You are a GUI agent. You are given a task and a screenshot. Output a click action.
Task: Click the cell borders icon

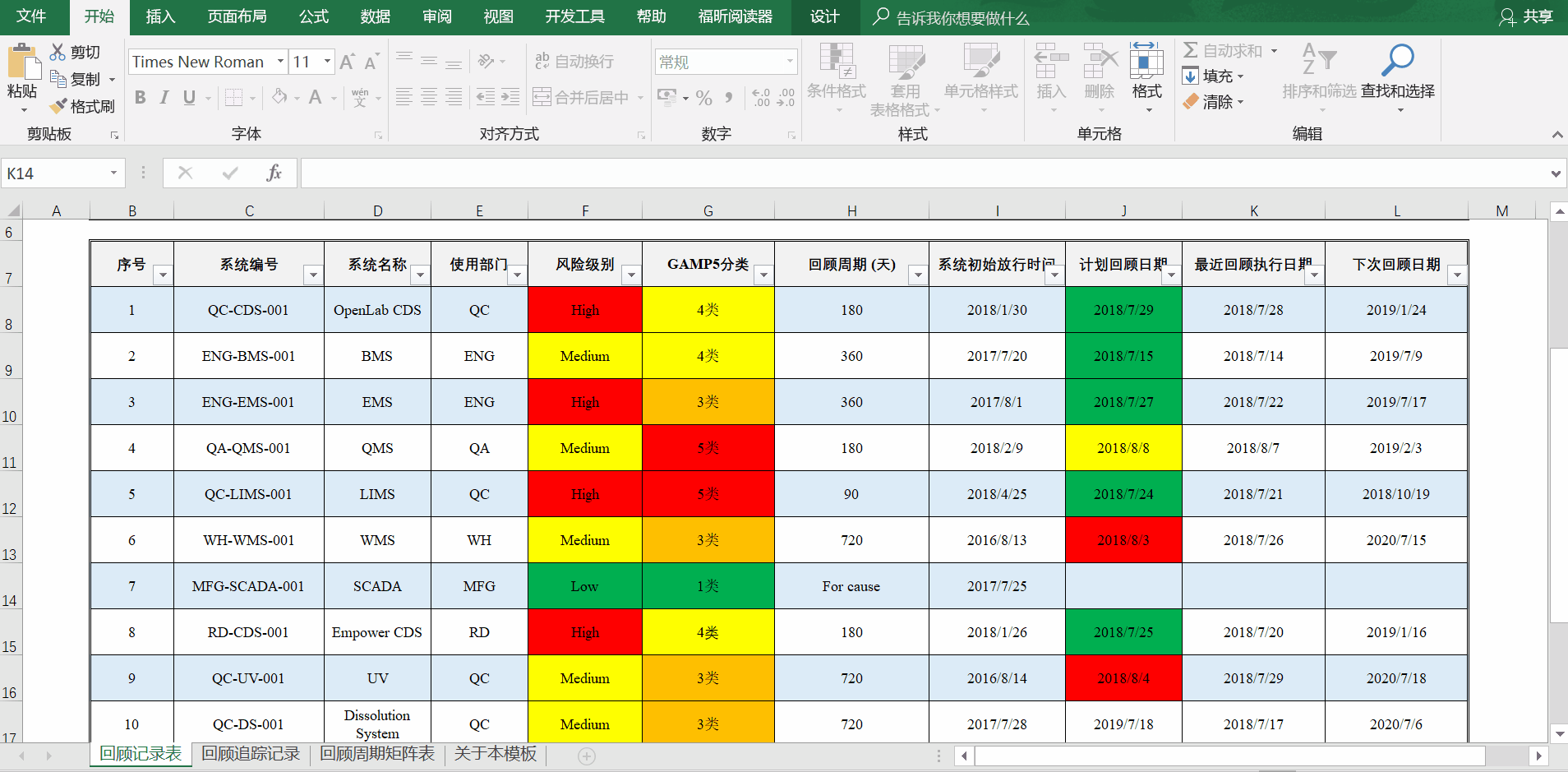[234, 97]
